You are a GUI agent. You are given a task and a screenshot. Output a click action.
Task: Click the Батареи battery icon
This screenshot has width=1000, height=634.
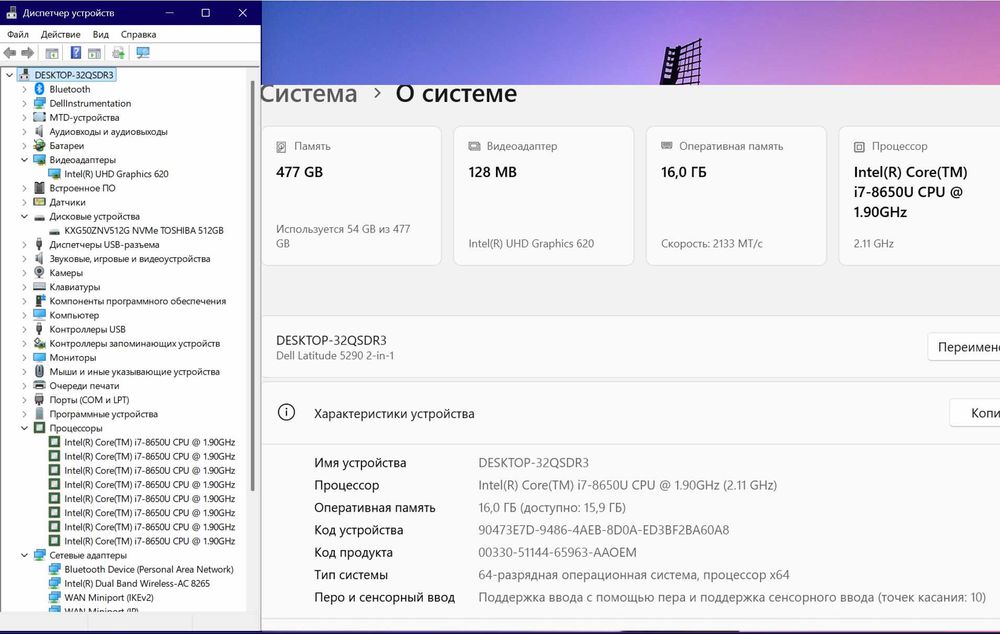(40, 145)
